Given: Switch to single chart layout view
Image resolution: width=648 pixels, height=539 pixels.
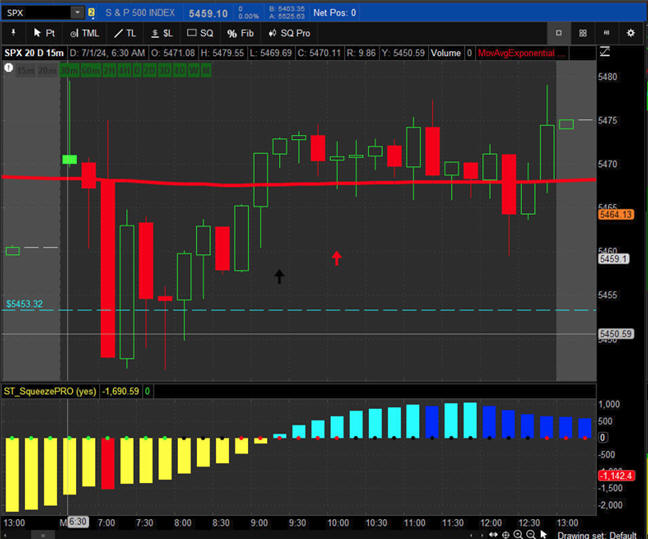Looking at the screenshot, I should 559,33.
